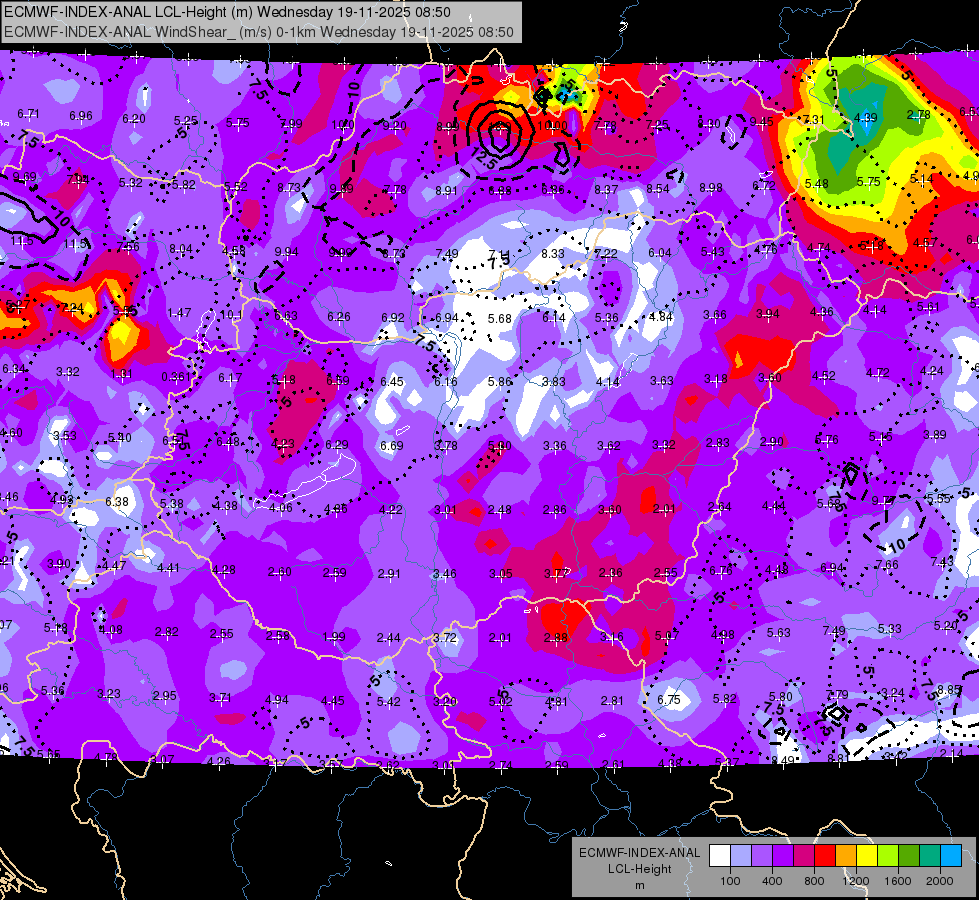
Task: Click the grid value '4.39' in the teal area
Action: click(x=865, y=117)
